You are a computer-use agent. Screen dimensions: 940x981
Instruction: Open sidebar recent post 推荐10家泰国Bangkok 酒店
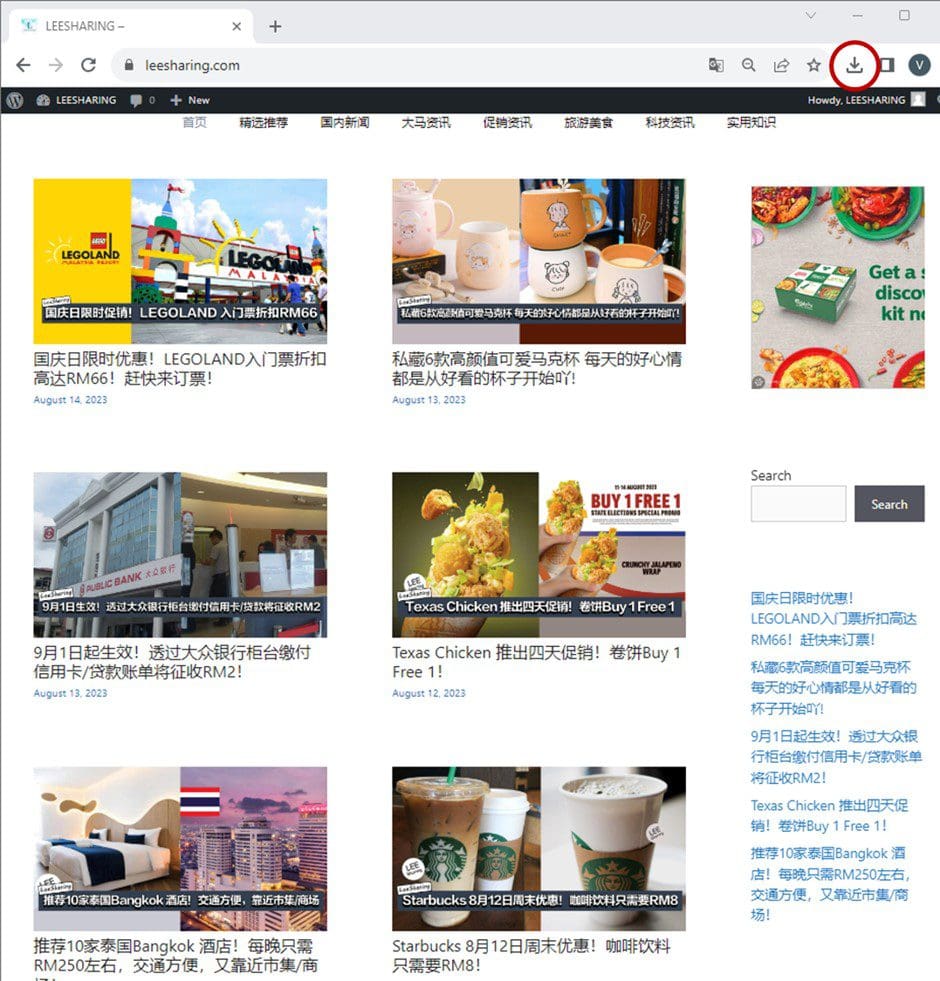click(x=830, y=884)
